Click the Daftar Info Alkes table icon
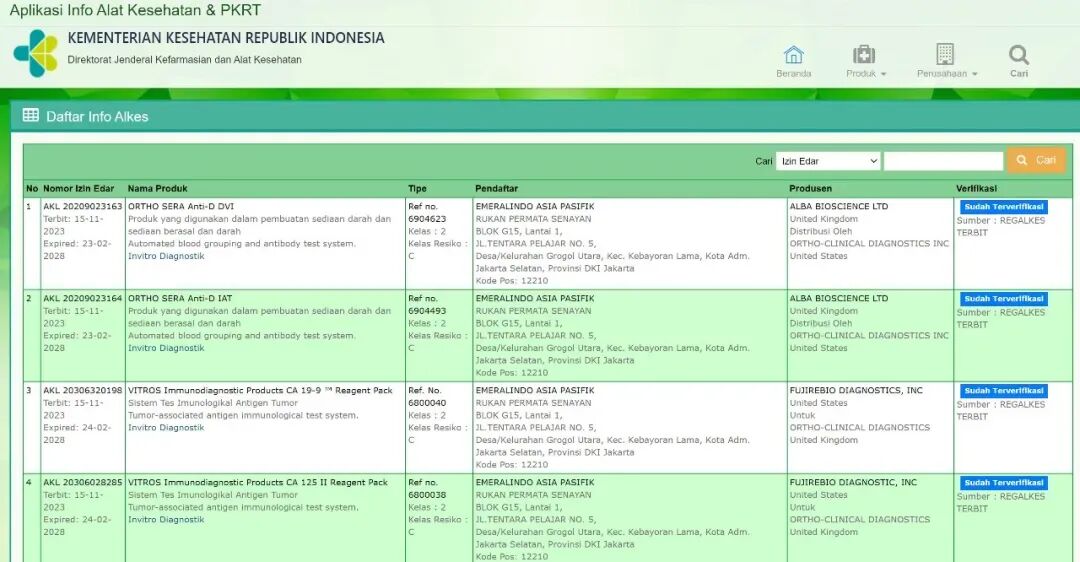 tap(31, 116)
